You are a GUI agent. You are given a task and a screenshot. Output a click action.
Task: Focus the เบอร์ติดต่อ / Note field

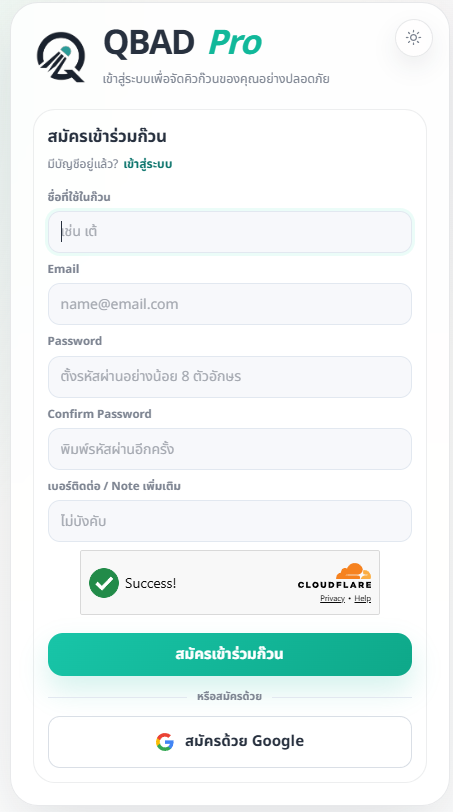tap(230, 521)
